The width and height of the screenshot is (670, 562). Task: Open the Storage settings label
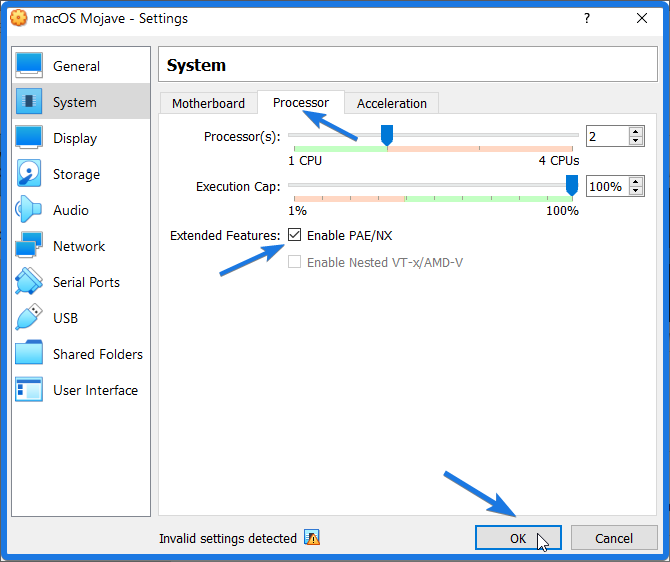76,174
